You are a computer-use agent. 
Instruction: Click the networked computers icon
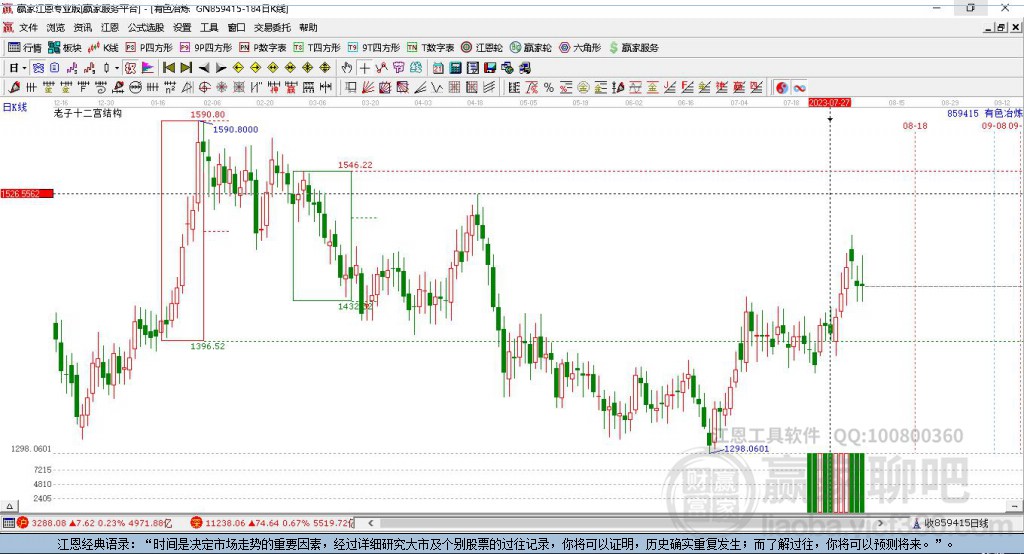tap(507, 68)
